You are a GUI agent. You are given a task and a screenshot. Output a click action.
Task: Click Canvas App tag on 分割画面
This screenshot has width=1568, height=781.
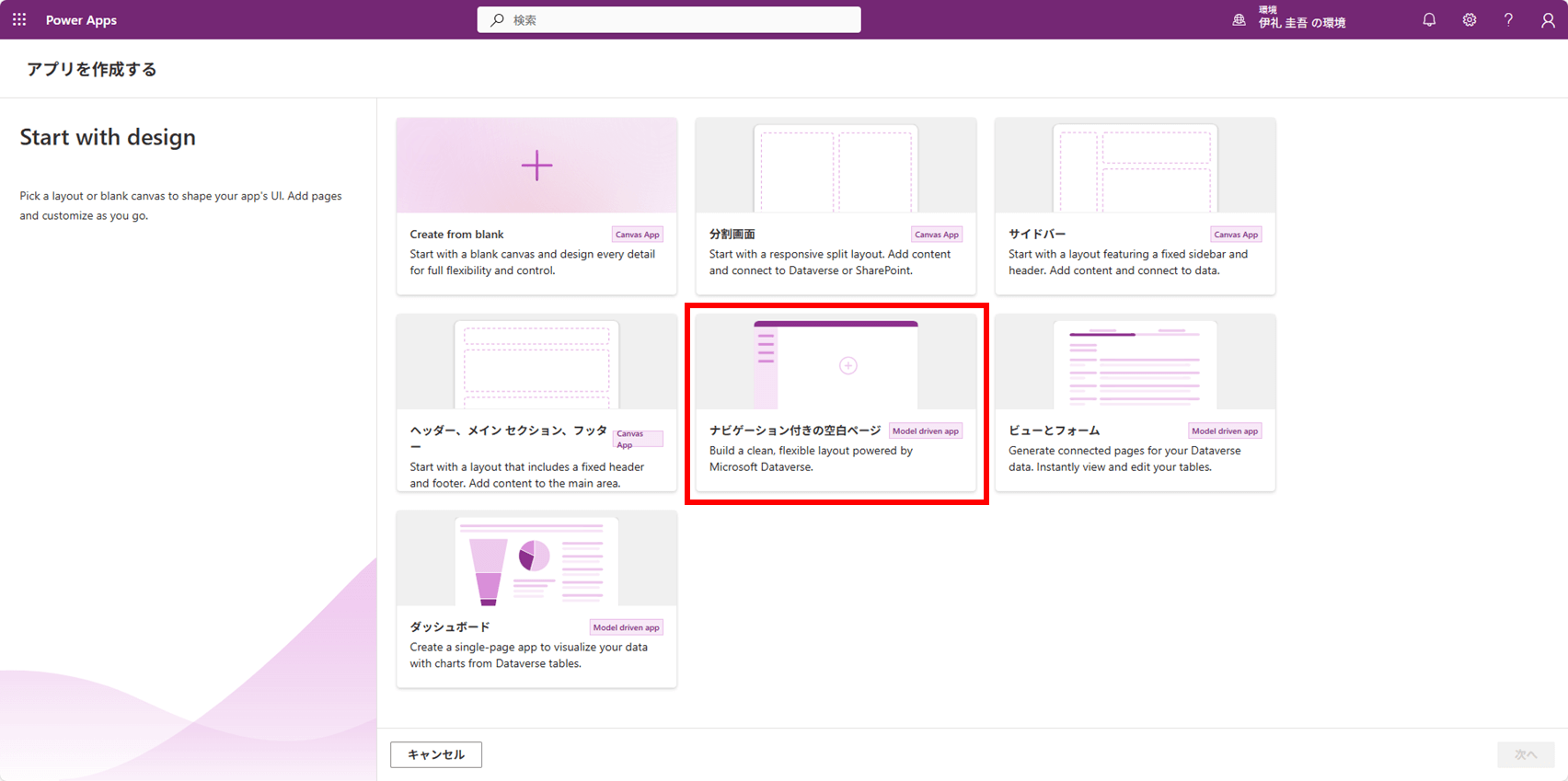(x=937, y=235)
